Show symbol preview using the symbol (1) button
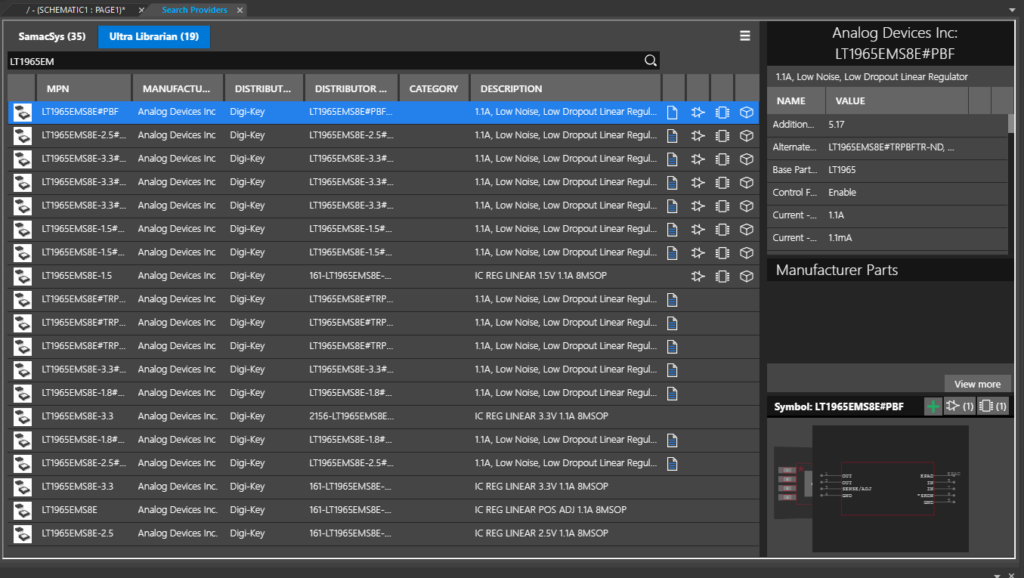 (959, 406)
